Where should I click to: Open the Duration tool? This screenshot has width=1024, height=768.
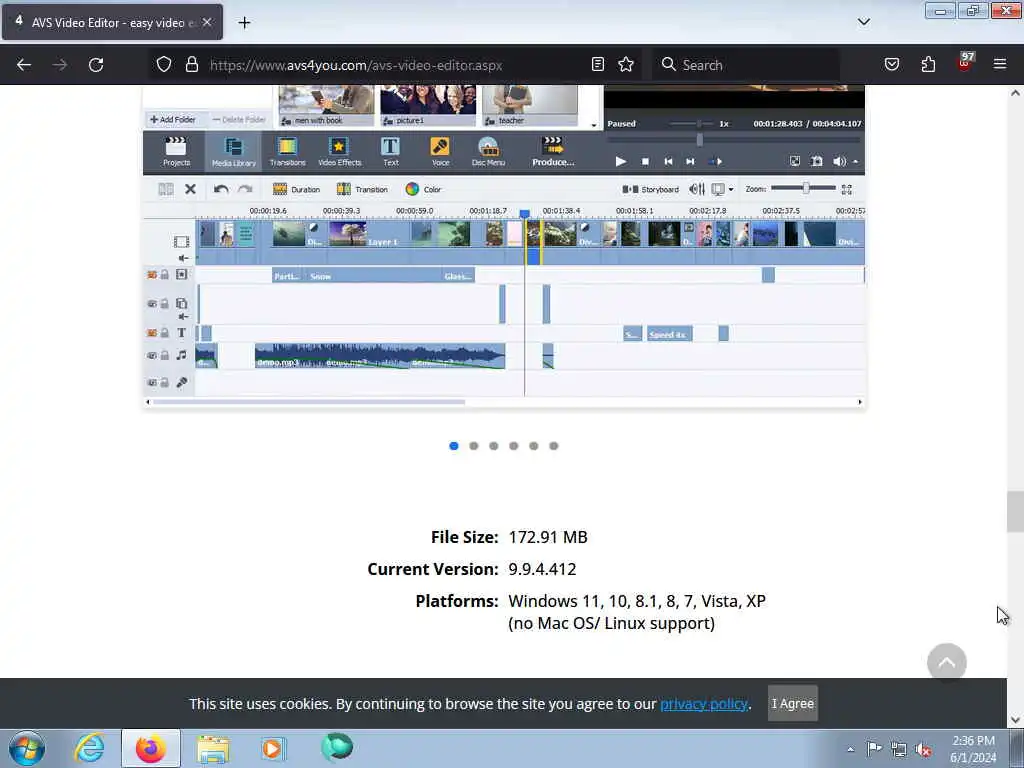296,189
